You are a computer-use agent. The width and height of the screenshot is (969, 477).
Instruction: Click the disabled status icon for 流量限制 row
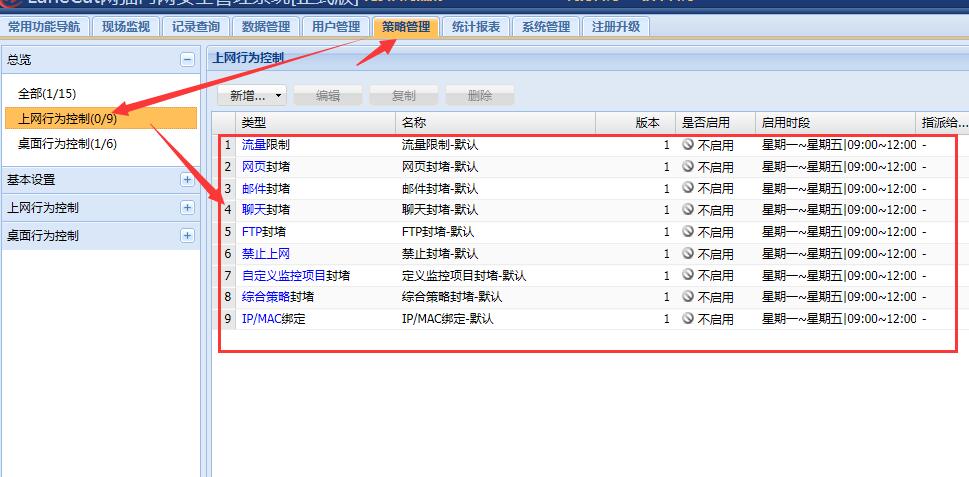[x=687, y=145]
